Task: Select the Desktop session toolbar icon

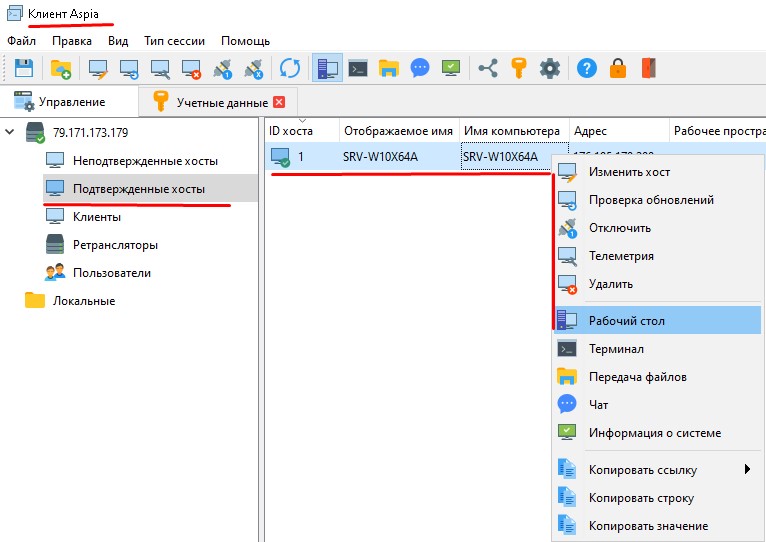Action: (x=327, y=68)
